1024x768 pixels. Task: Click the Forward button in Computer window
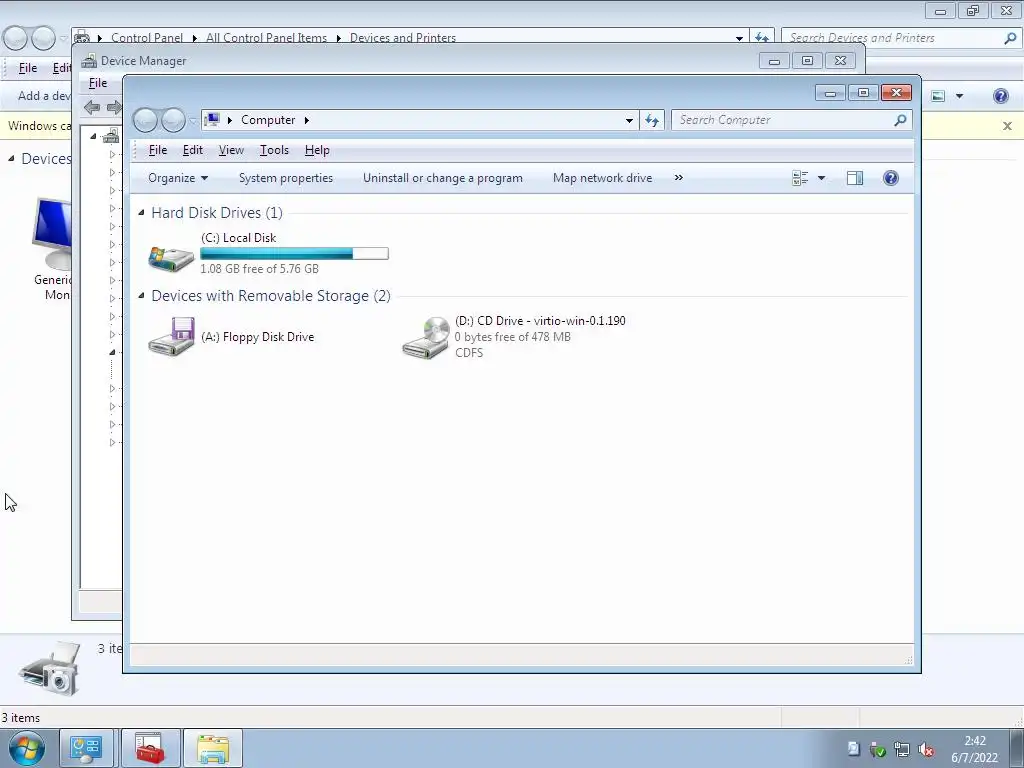coord(173,120)
